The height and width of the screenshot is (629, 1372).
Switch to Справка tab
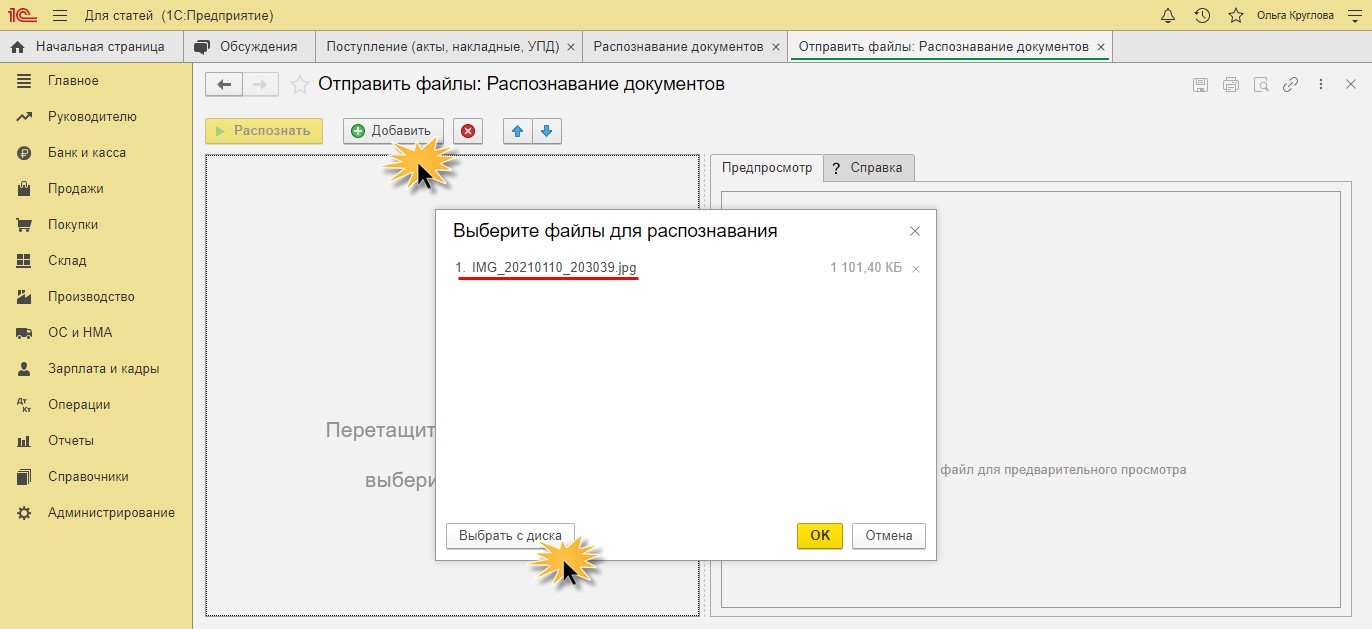click(869, 168)
